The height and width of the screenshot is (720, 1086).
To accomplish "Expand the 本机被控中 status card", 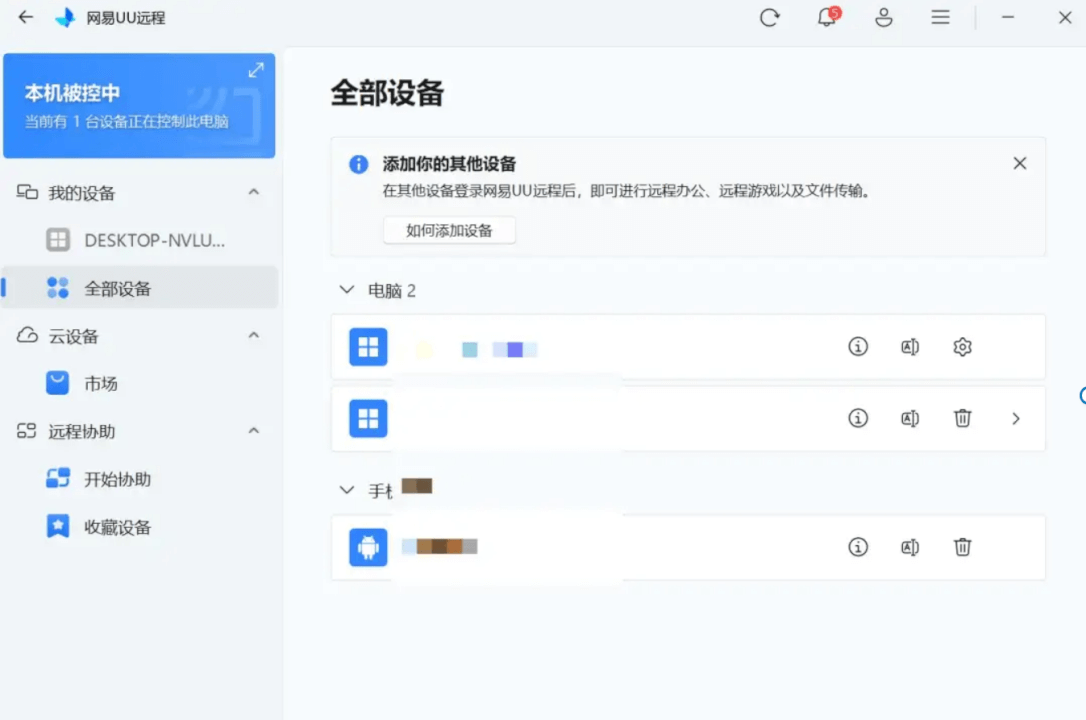I will point(256,70).
